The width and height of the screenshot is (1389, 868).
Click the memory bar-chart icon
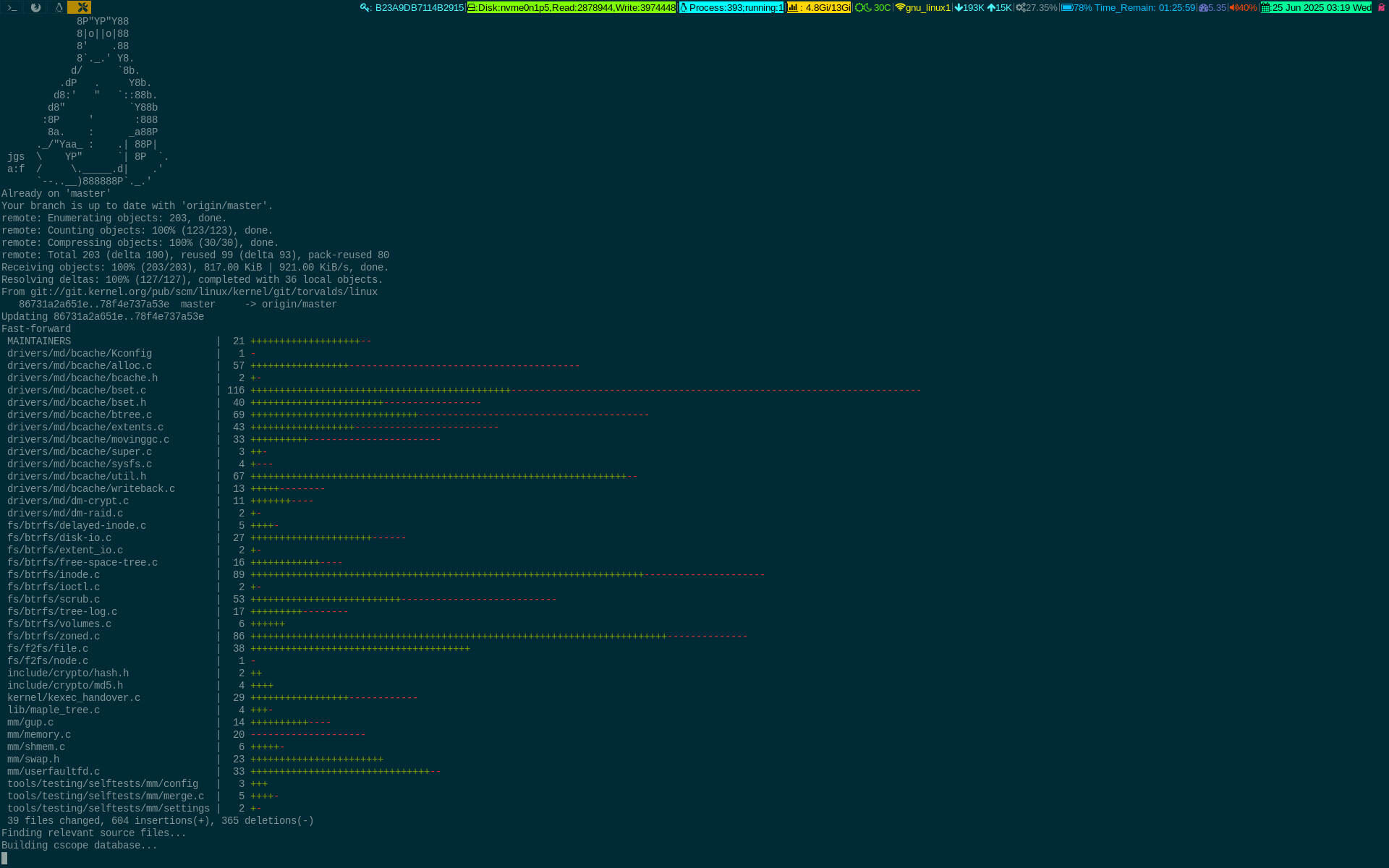click(793, 8)
